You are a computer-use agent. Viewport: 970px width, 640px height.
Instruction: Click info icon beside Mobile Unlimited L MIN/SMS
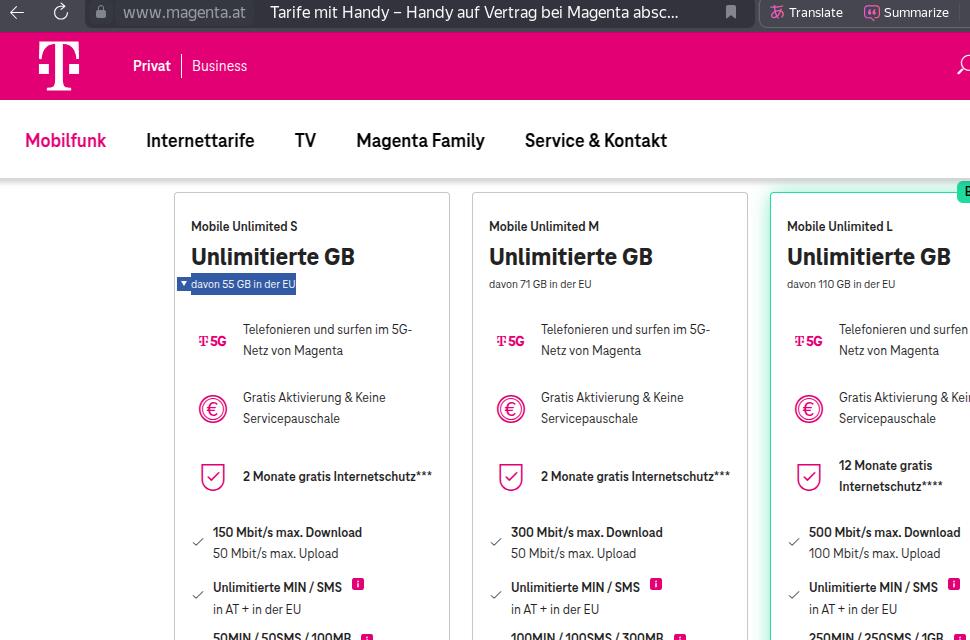(x=954, y=585)
